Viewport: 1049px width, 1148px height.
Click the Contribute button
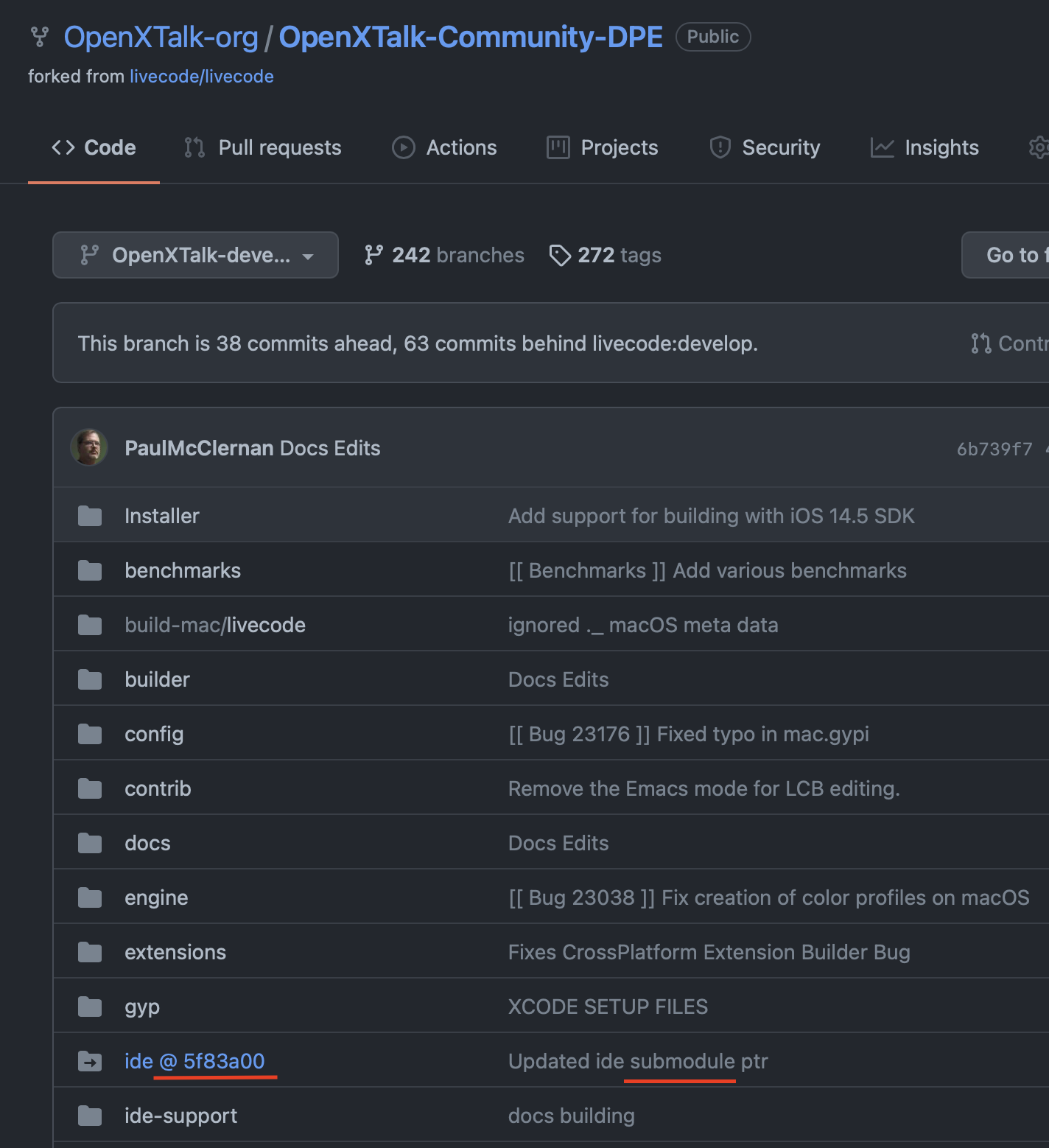pyautogui.click(x=1010, y=343)
